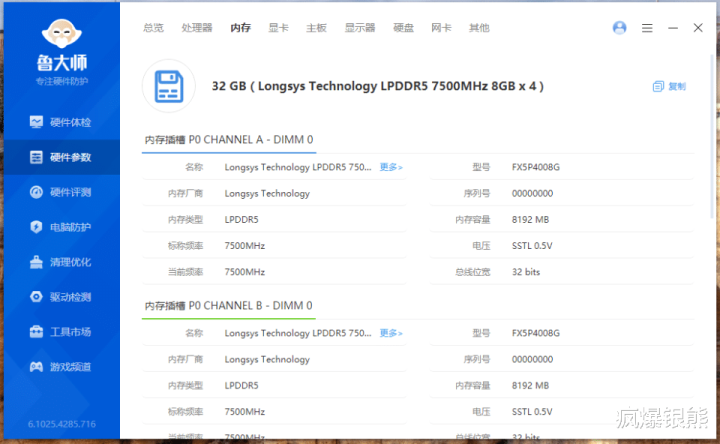Click 更多 link in CHANNEL B section
This screenshot has height=444, width=720.
point(391,333)
